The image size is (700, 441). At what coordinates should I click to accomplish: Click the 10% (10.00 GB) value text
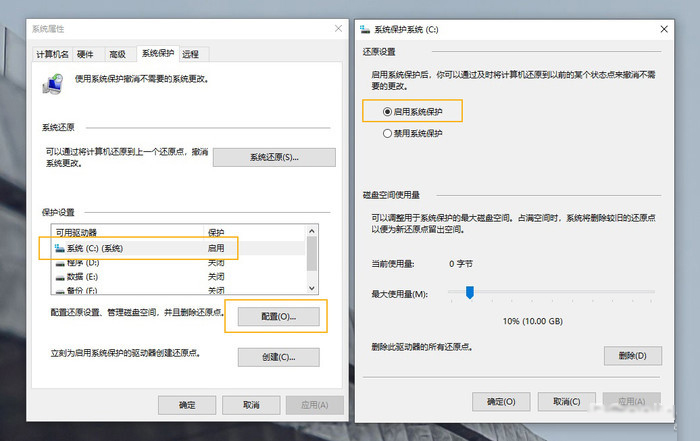tap(533, 321)
